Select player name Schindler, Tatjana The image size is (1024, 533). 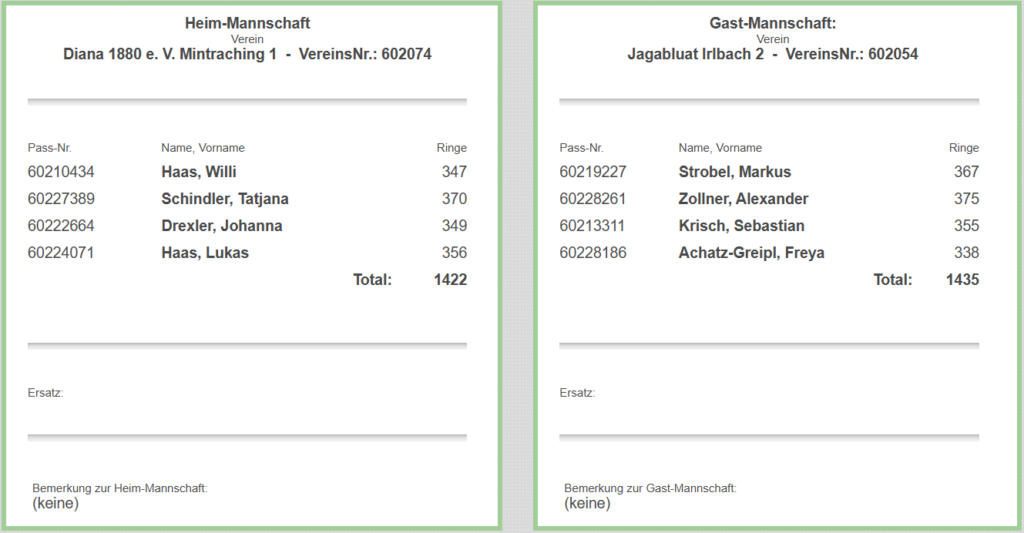pos(225,199)
